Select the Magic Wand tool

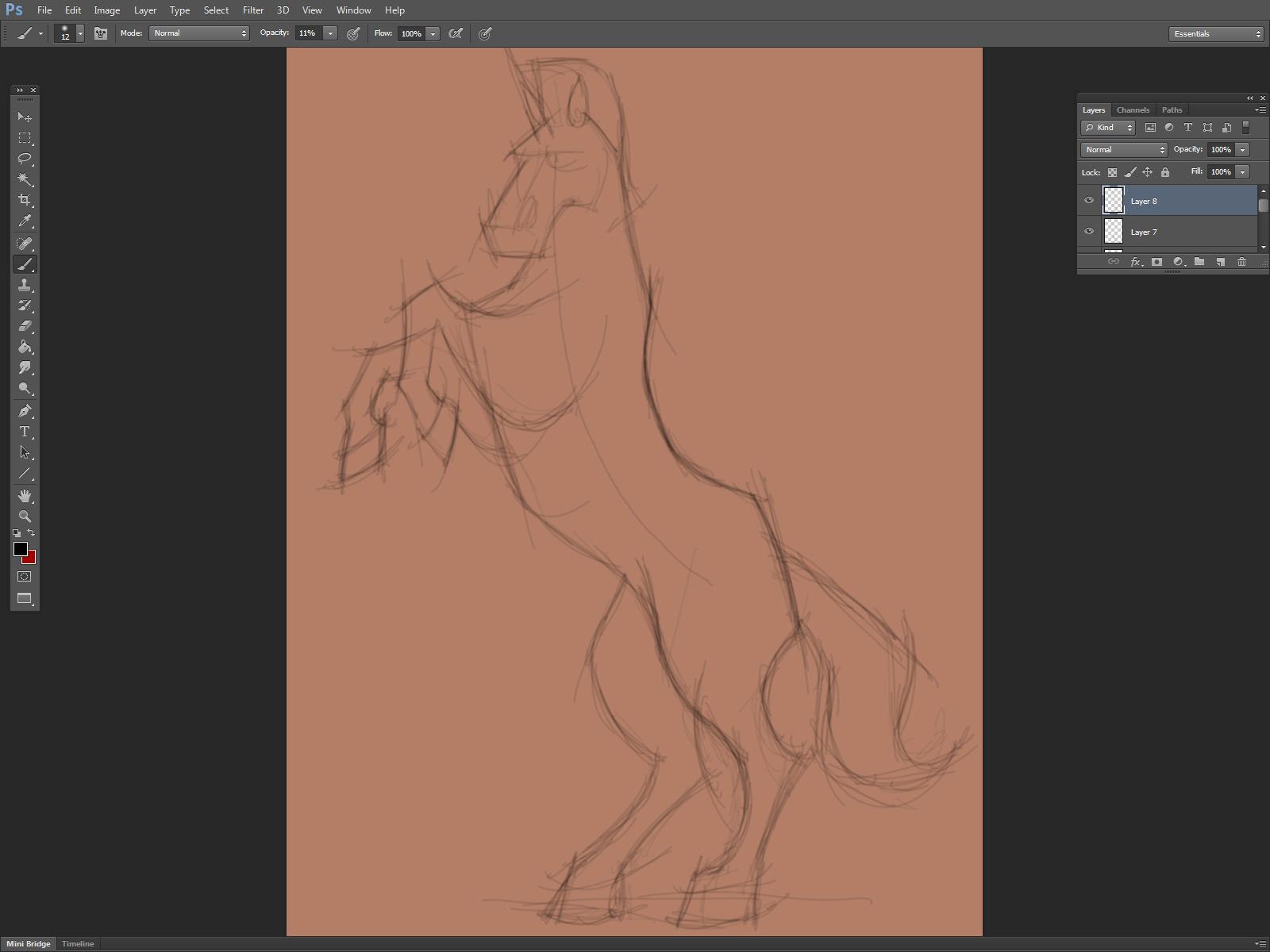(25, 179)
